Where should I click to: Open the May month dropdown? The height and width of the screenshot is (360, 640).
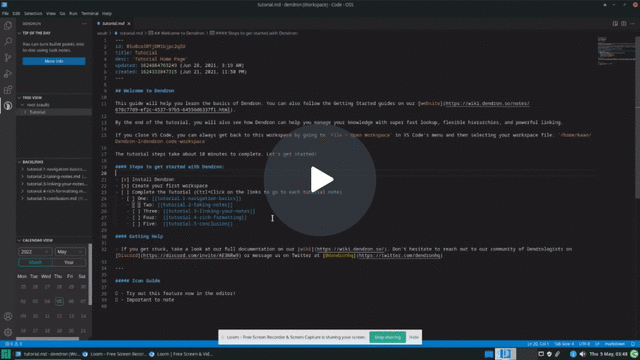coord(70,252)
